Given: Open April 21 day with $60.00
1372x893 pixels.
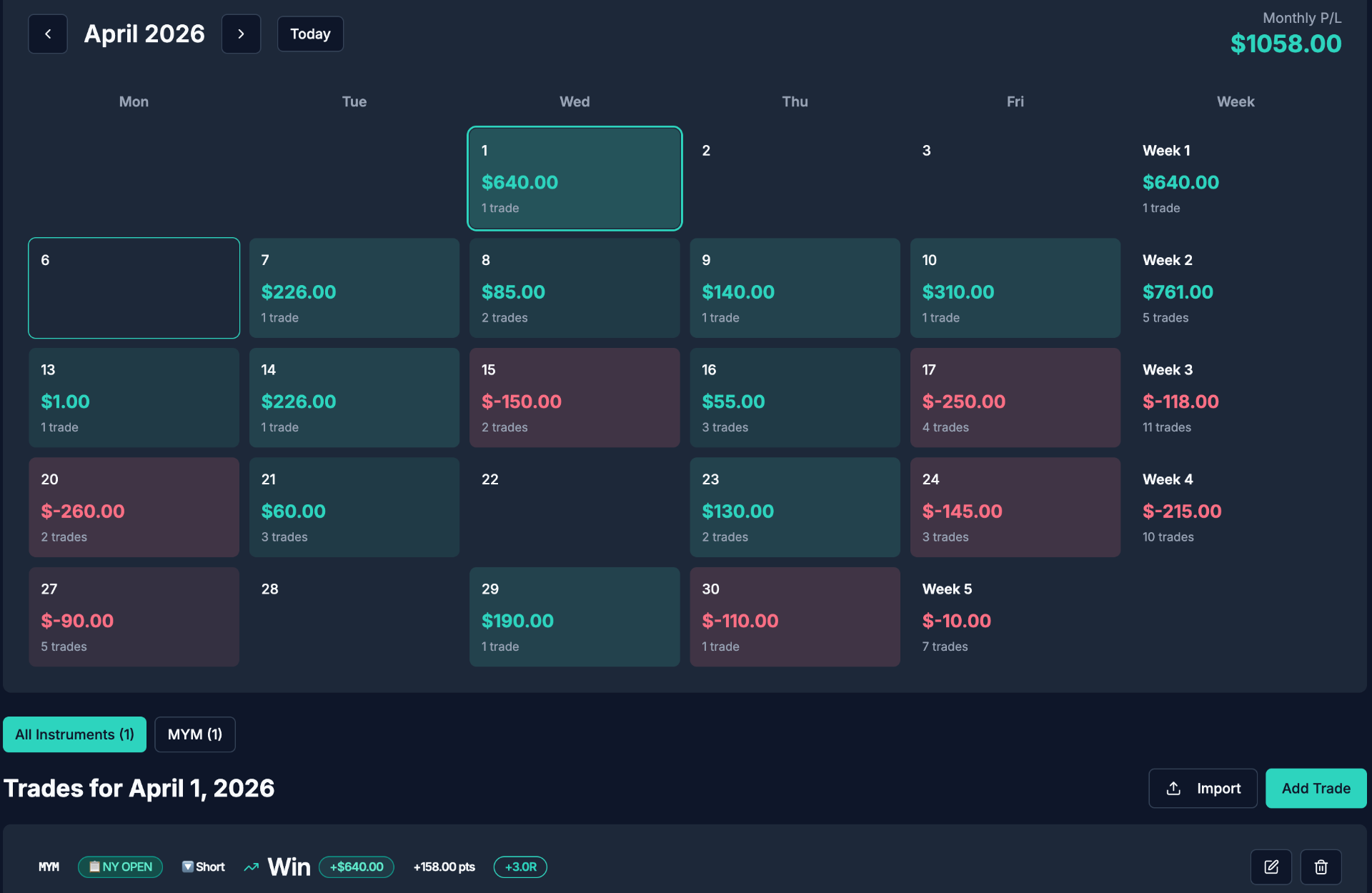Looking at the screenshot, I should tap(354, 507).
